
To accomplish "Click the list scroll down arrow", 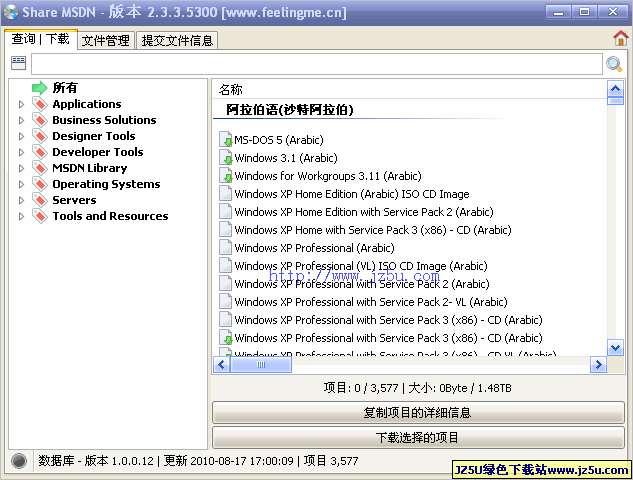I will pos(615,347).
